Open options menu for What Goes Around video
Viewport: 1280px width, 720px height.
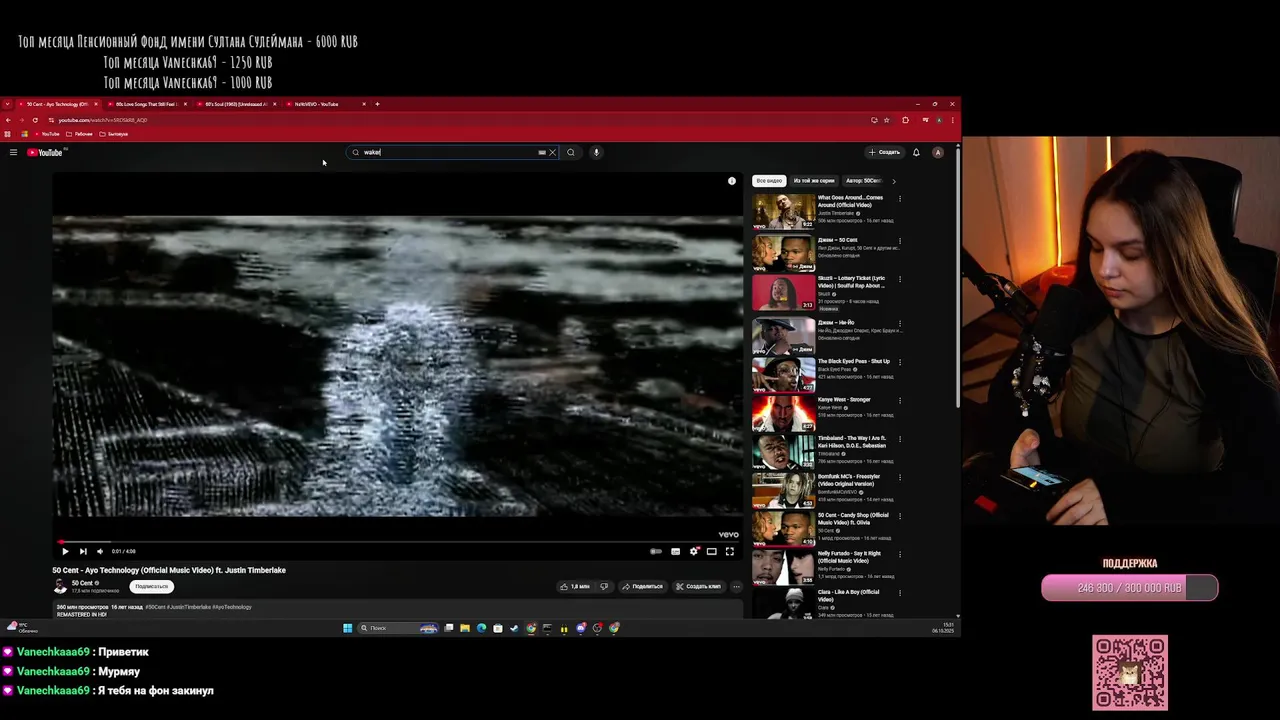900,199
